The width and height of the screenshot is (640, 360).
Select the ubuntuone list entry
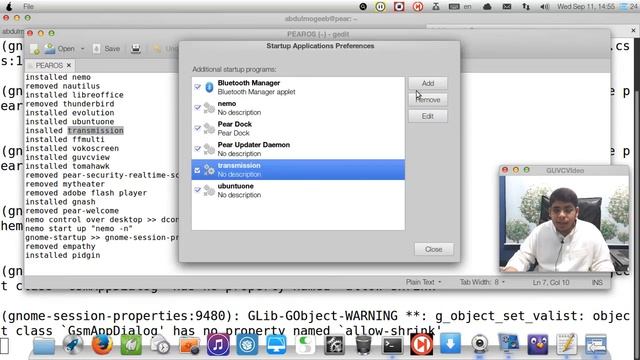[x=298, y=190]
